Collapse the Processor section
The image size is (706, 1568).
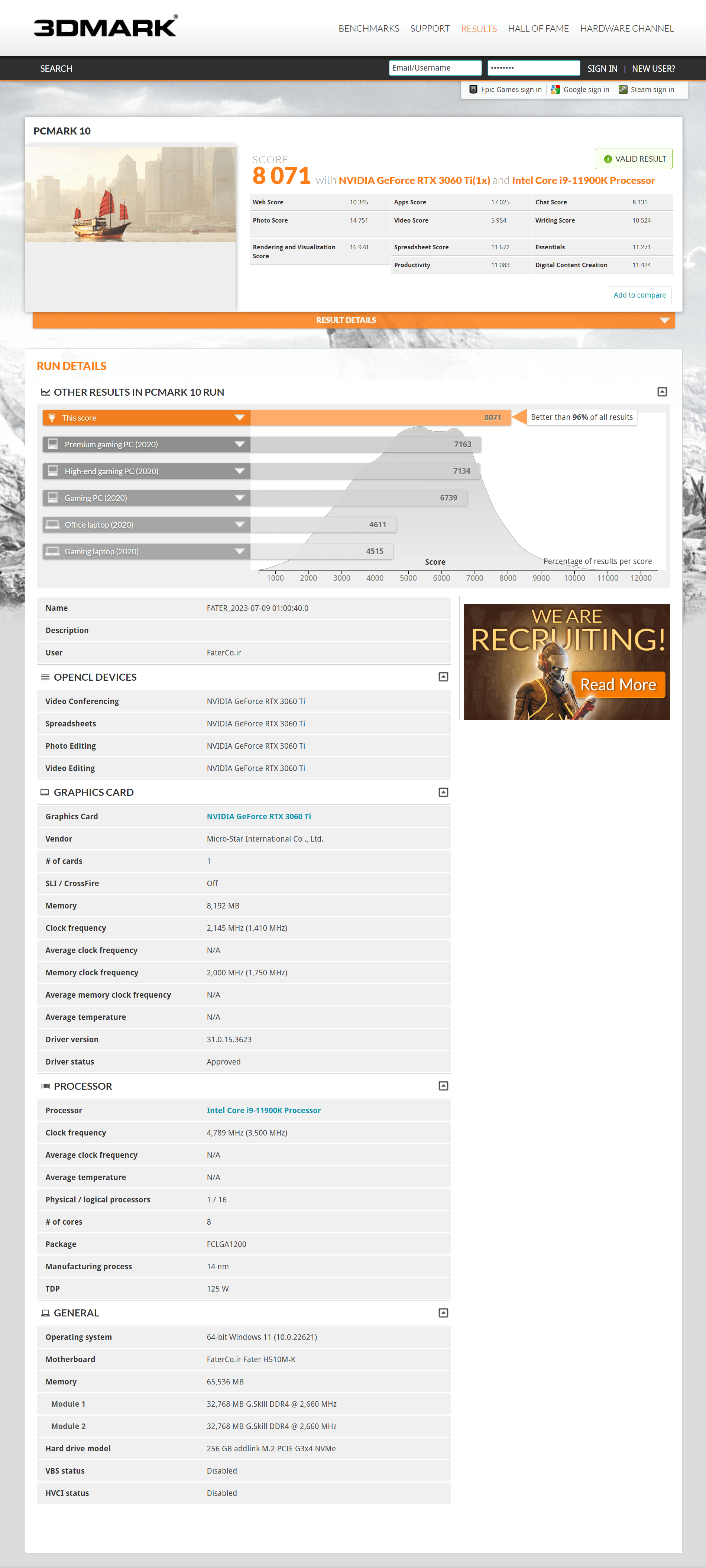[444, 1086]
